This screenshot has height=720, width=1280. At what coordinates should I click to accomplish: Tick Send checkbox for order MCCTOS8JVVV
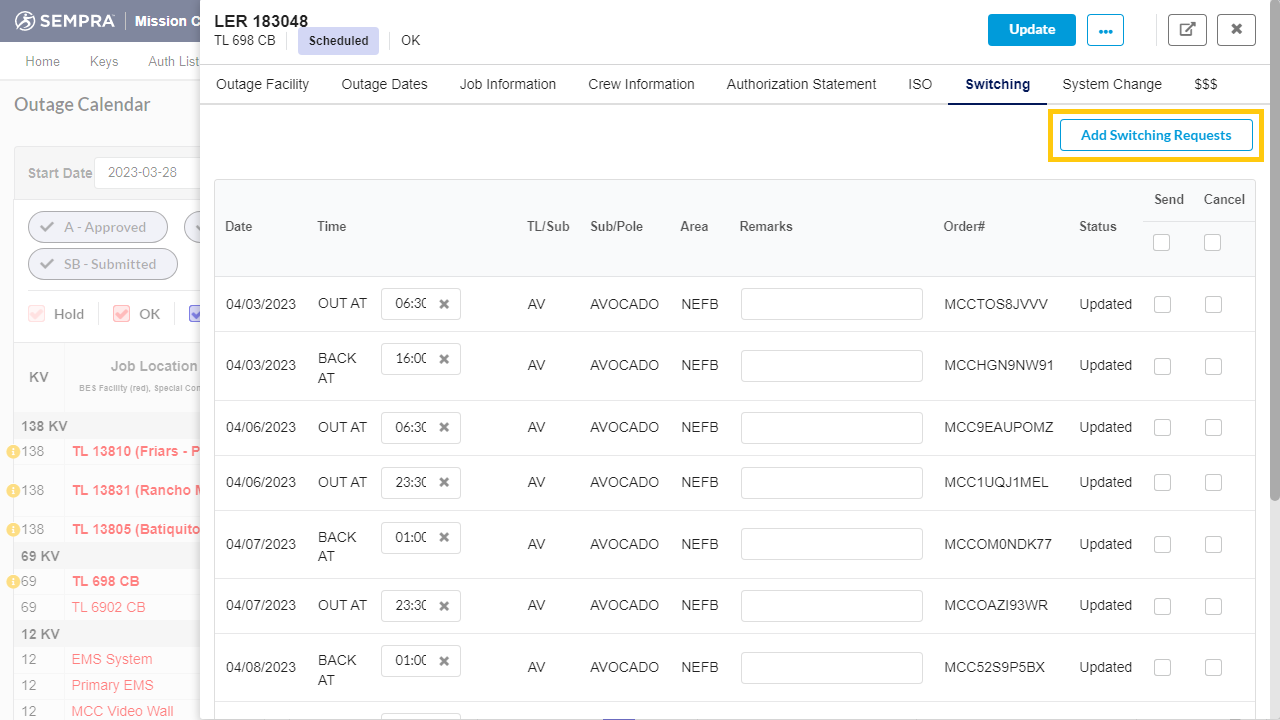click(x=1162, y=305)
